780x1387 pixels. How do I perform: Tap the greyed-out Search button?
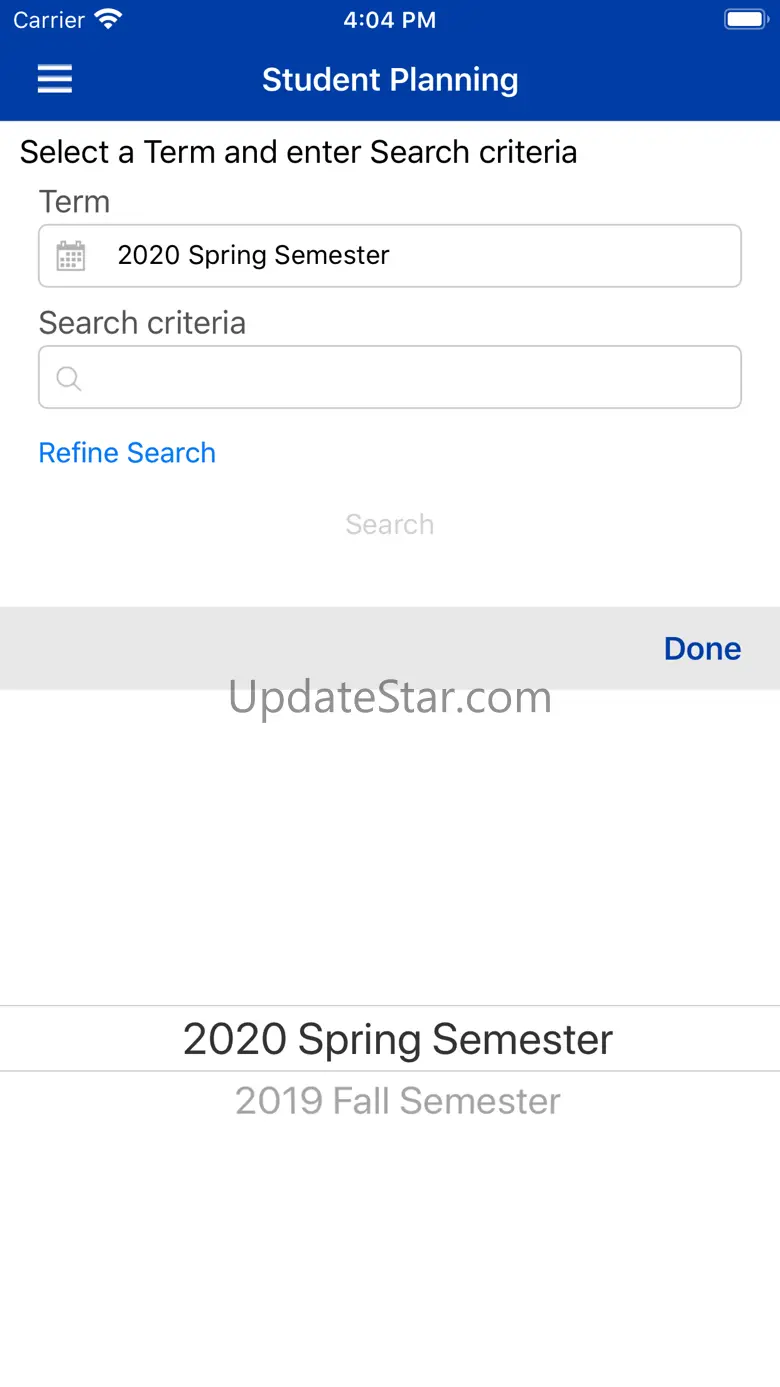(390, 524)
